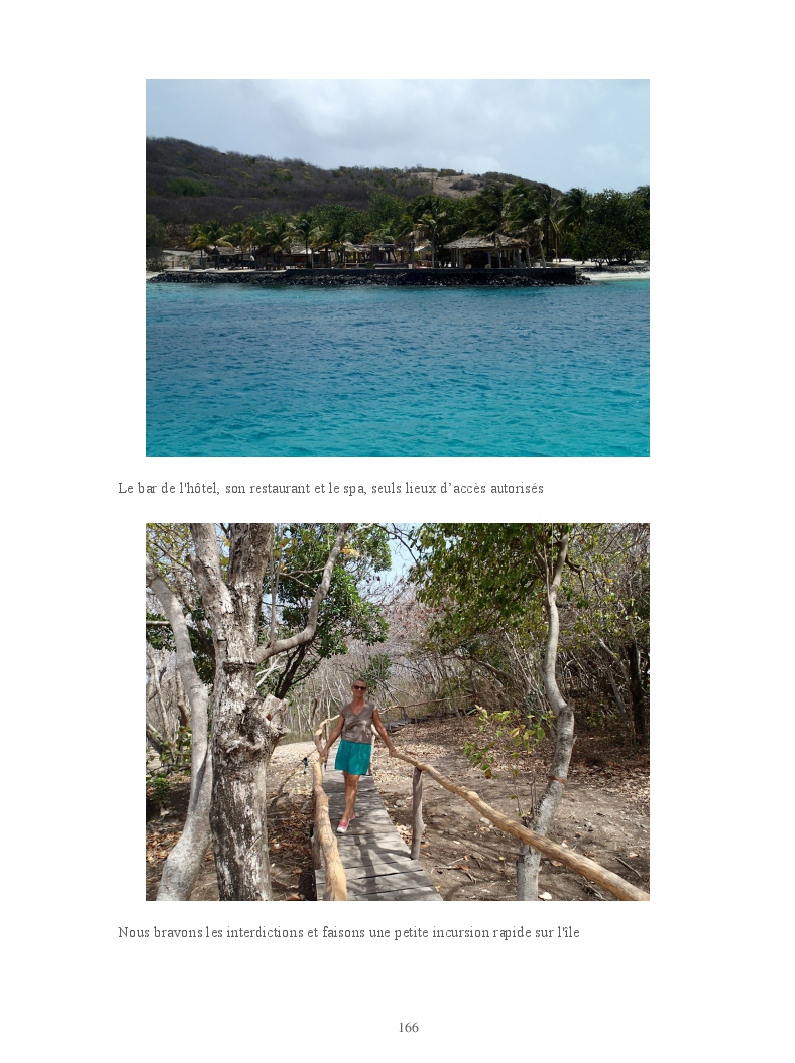Image resolution: width=795 pixels, height=1063 pixels.
Task: Click the caption starting "Le bar de l'hôtel"
Action: pos(331,488)
